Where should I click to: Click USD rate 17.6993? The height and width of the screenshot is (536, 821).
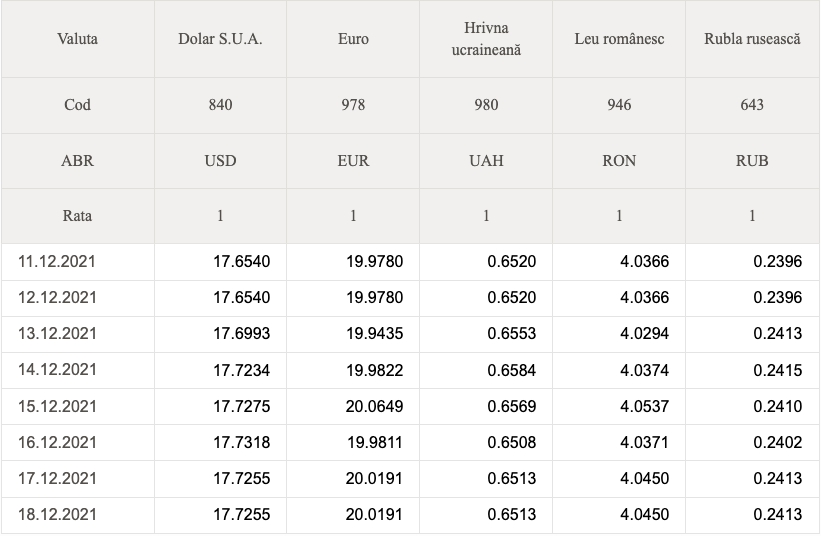pos(241,334)
